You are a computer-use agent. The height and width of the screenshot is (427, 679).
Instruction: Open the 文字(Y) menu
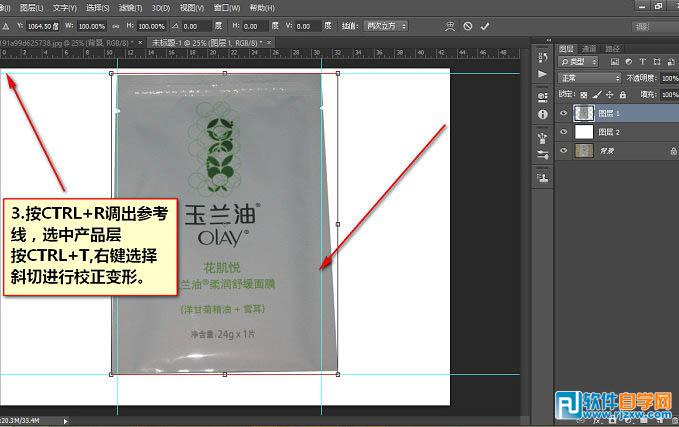coord(65,8)
